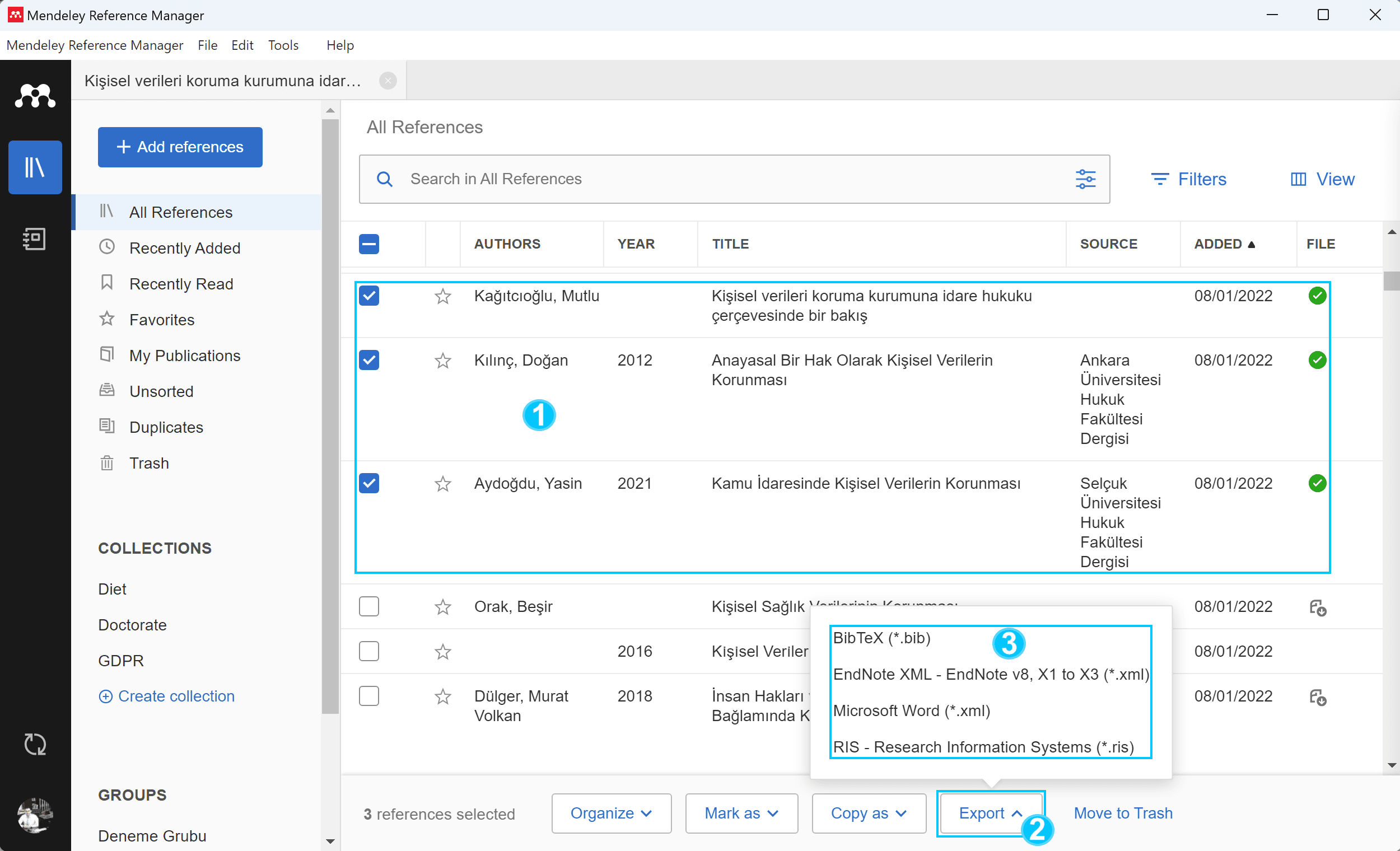1400x851 pixels.
Task: Open the Mark as dropdown
Action: [741, 813]
